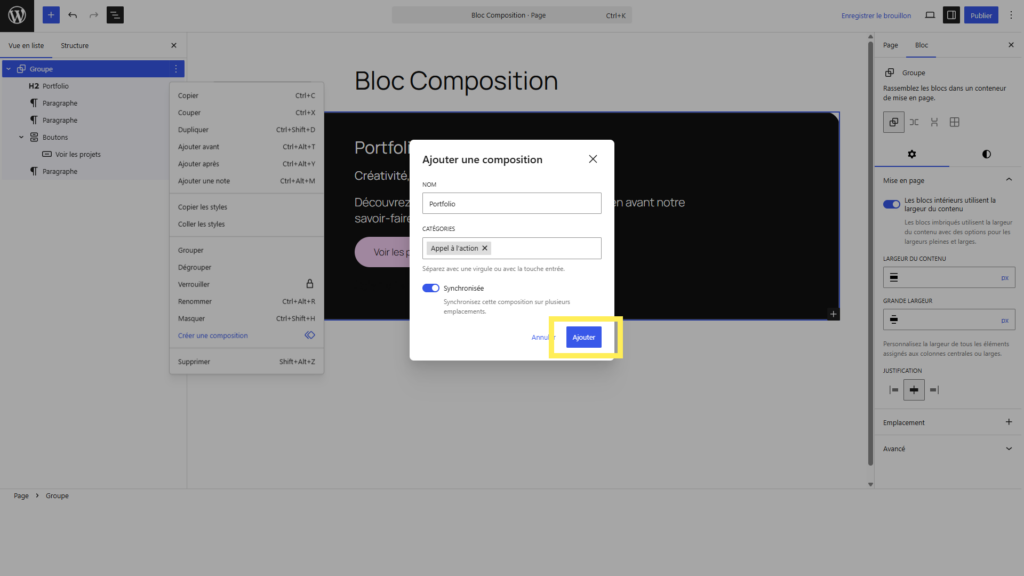Viewport: 1024px width, 576px height.
Task: Select the Group variation icon in sidebar
Action: 893,122
